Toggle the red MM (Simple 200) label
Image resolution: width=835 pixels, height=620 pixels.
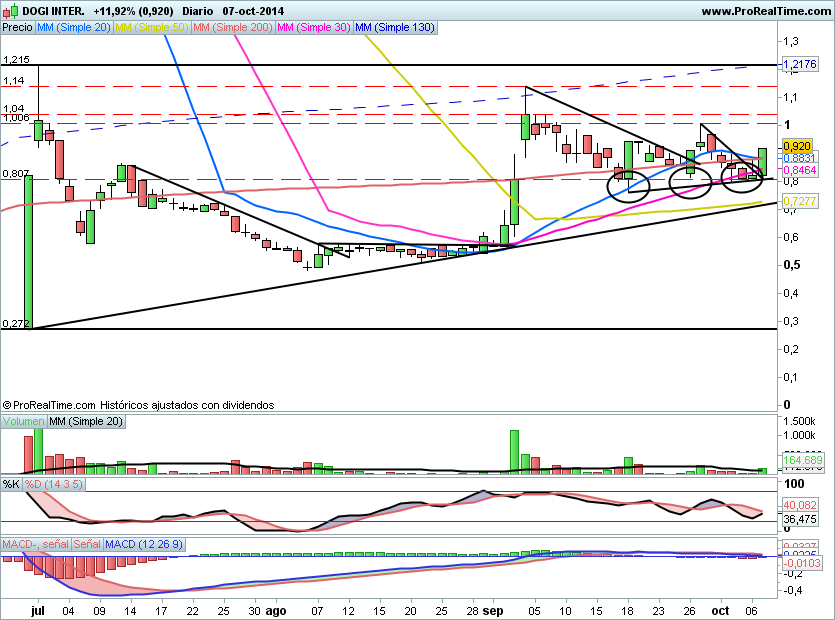(x=233, y=28)
